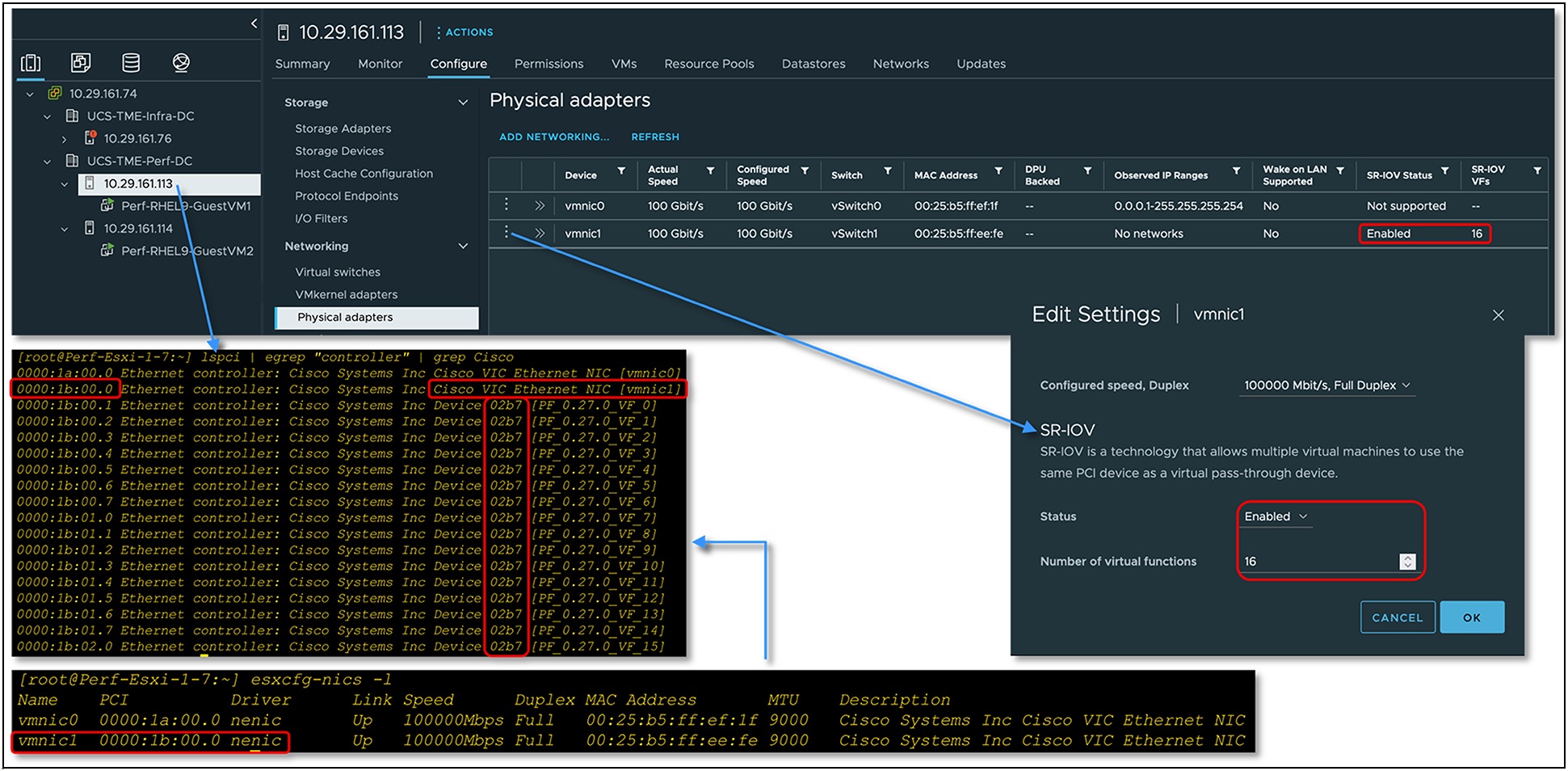Collapse the 10.29.161.74 tree node

(x=30, y=94)
